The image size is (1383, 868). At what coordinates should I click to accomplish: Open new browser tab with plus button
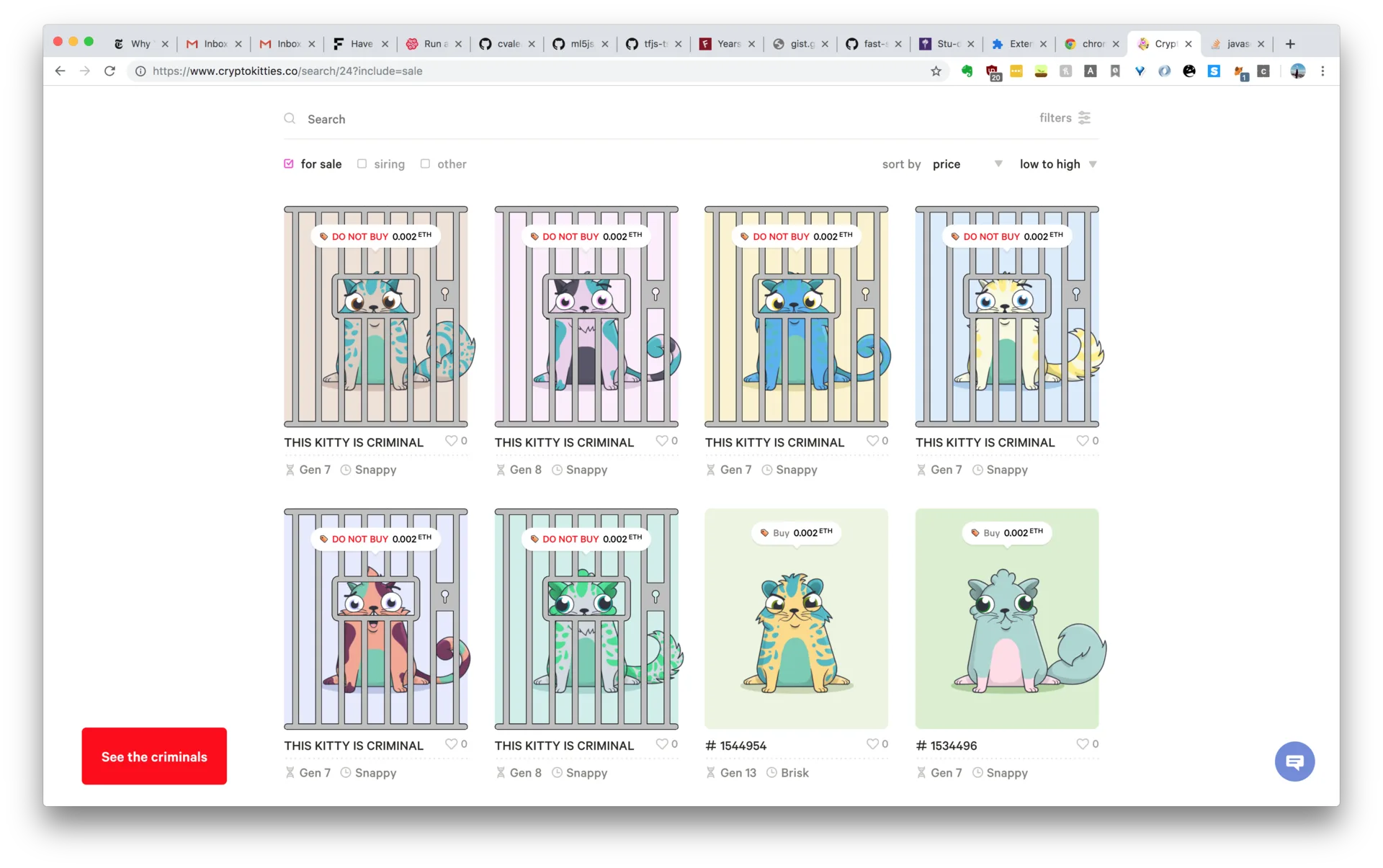[1290, 44]
